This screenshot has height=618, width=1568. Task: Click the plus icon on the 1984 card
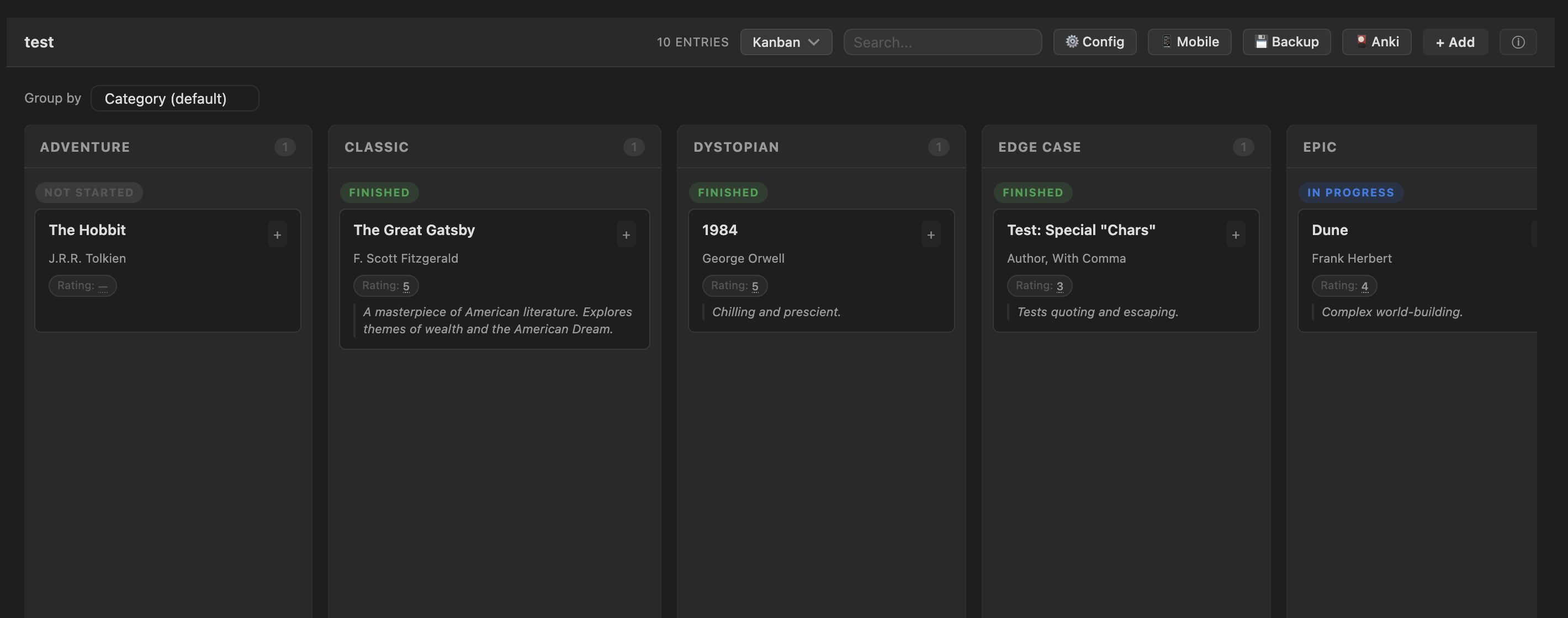(x=931, y=235)
